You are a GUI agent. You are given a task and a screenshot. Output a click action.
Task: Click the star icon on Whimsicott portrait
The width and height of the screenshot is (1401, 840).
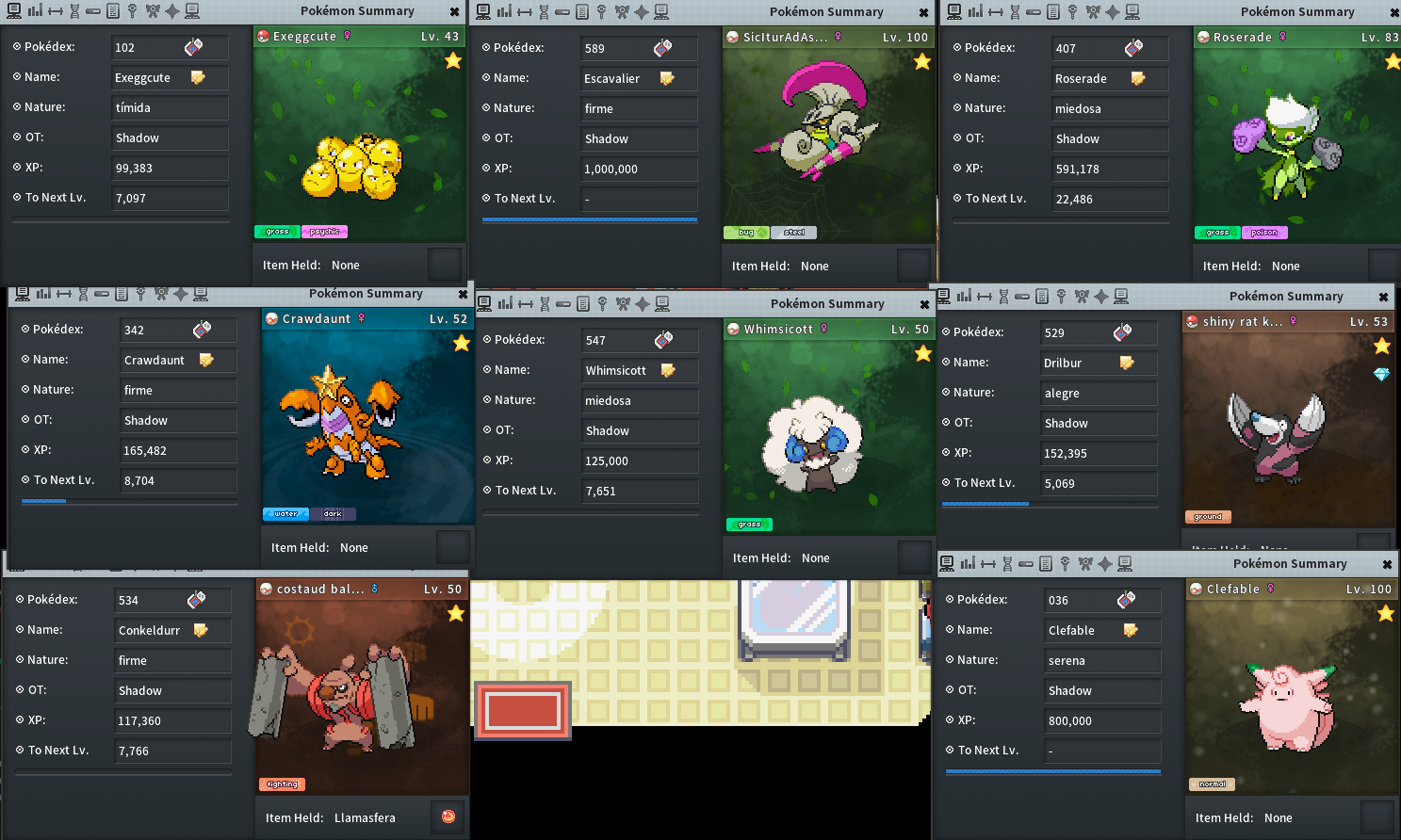pyautogui.click(x=923, y=353)
